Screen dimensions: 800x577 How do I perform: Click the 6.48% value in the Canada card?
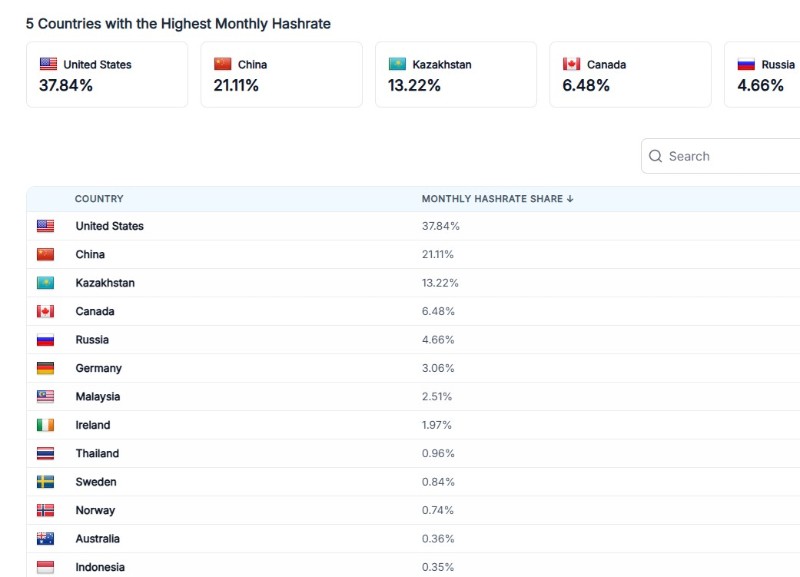tap(586, 85)
